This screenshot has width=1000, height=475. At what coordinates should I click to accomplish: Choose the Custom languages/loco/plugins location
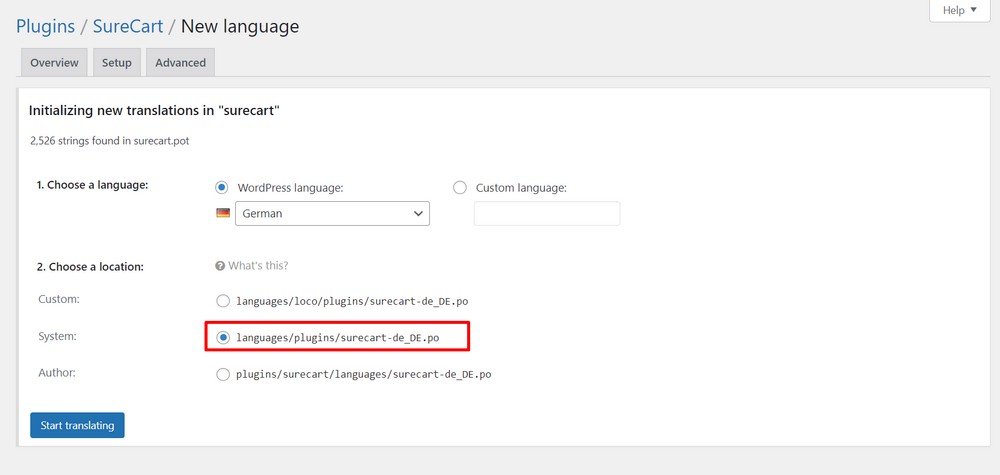pyautogui.click(x=223, y=301)
